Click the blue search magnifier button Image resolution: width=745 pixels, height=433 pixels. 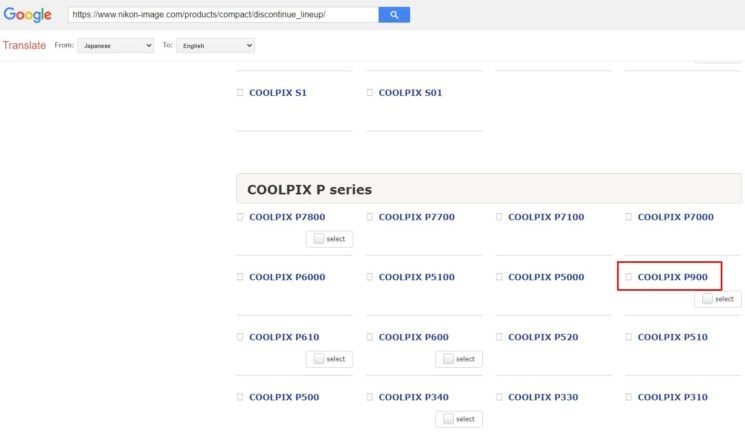click(x=394, y=15)
